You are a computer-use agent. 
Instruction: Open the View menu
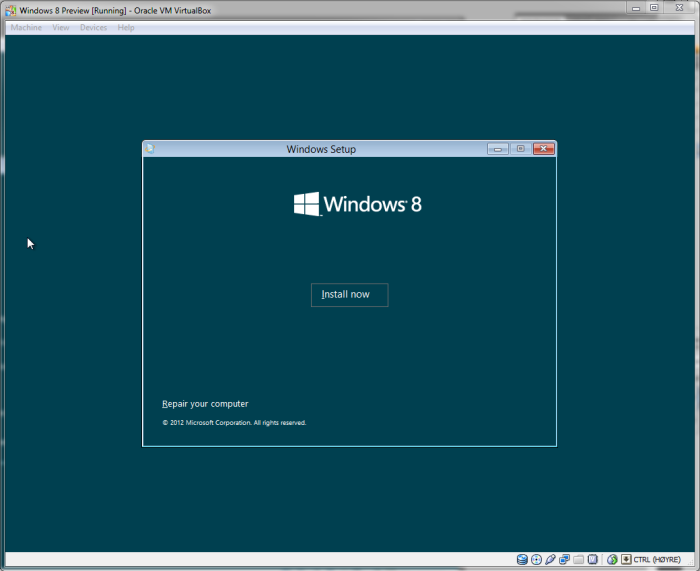pyautogui.click(x=61, y=27)
